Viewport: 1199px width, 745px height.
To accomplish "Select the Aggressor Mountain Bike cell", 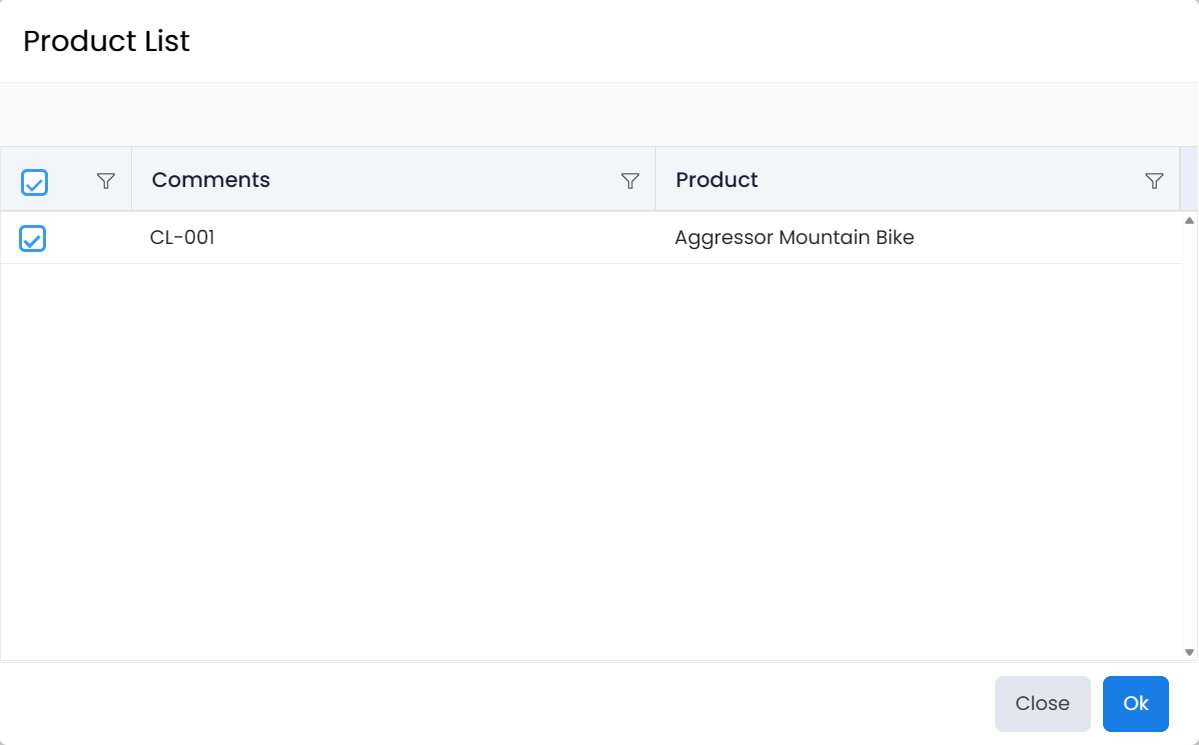I will (794, 238).
